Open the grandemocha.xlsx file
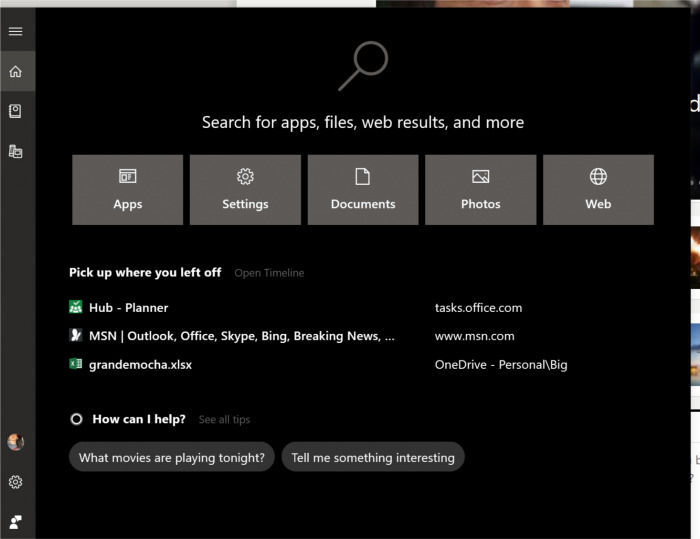700x539 pixels. click(140, 365)
